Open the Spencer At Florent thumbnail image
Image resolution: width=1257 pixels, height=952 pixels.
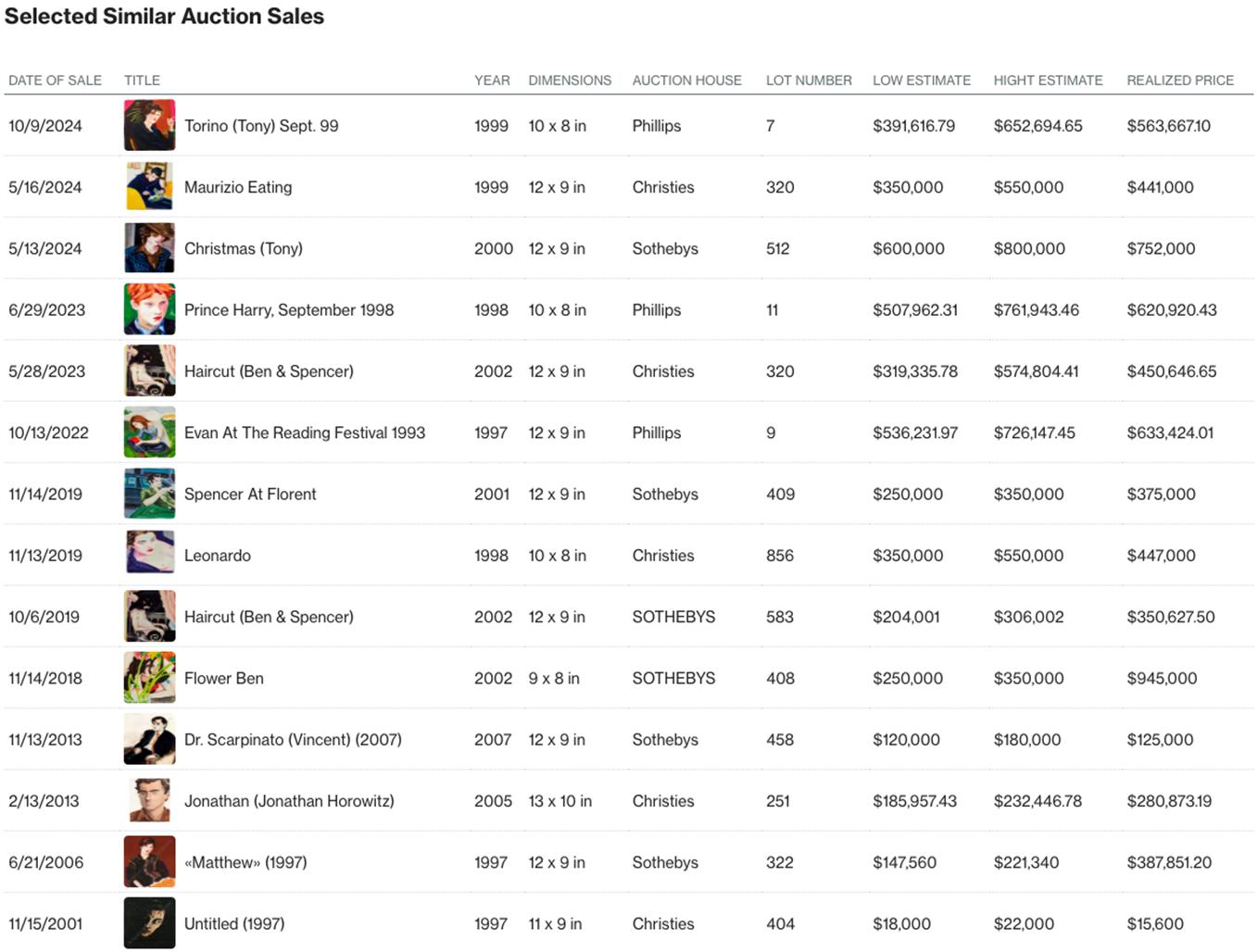pos(149,494)
